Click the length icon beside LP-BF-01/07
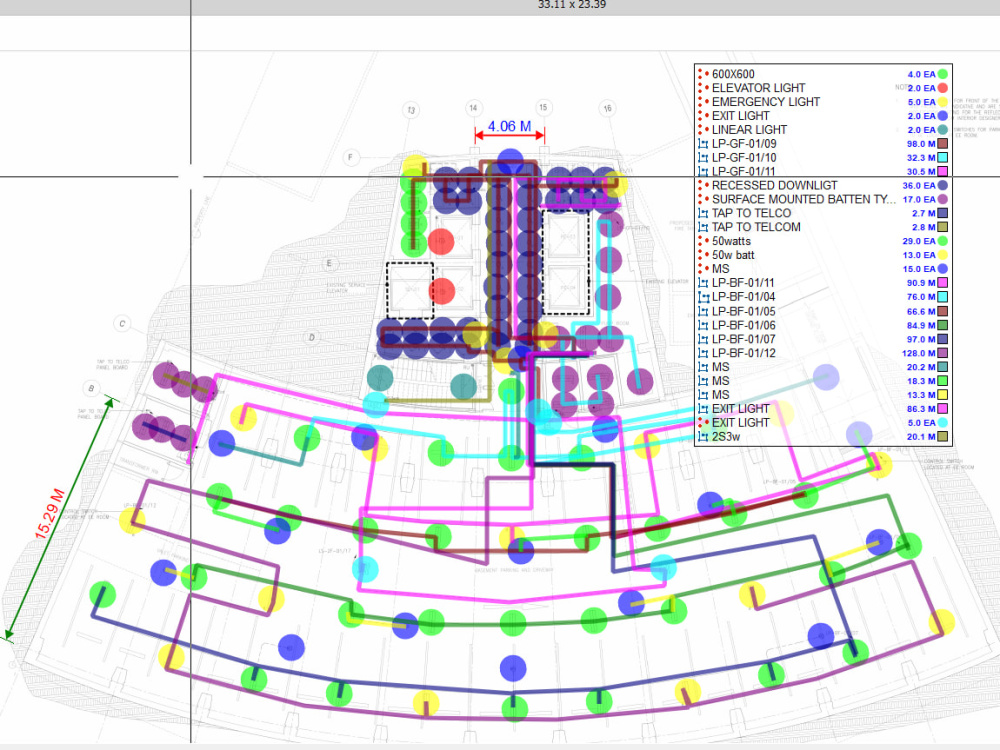1000x750 pixels. point(703,339)
